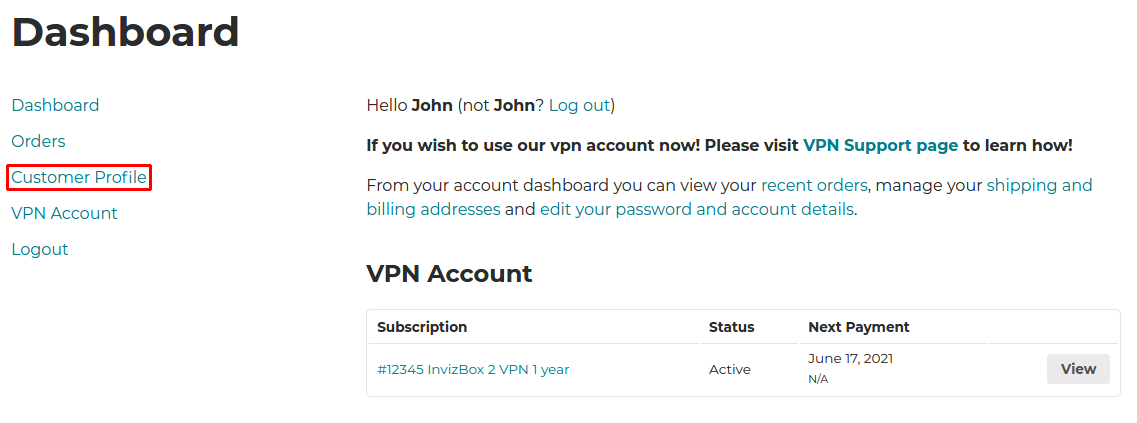Open the 'recent orders' link
This screenshot has height=423, width=1137.
[x=813, y=185]
